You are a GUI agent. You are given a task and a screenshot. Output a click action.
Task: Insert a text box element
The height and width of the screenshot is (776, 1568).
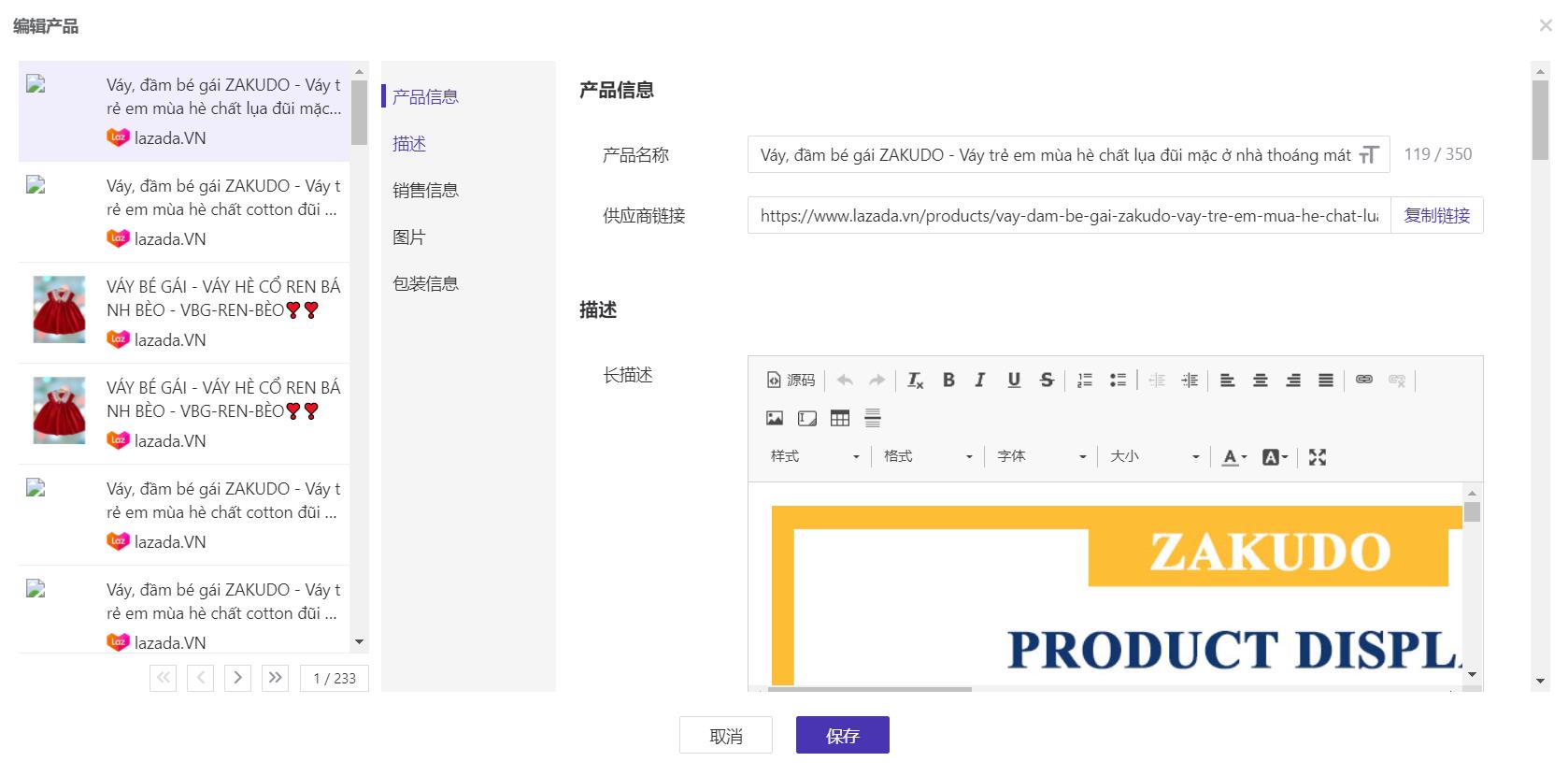(x=807, y=418)
